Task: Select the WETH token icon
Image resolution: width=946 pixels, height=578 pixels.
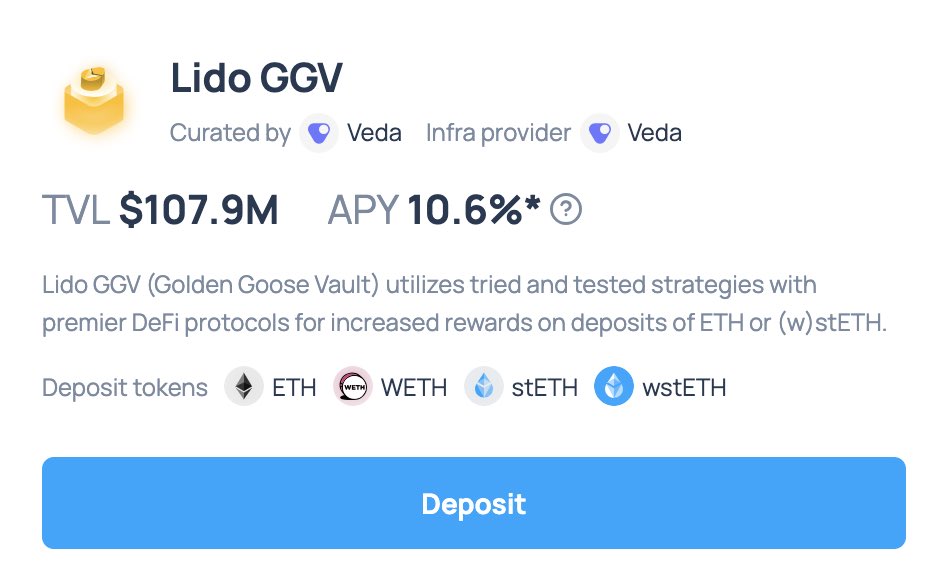Action: (353, 386)
